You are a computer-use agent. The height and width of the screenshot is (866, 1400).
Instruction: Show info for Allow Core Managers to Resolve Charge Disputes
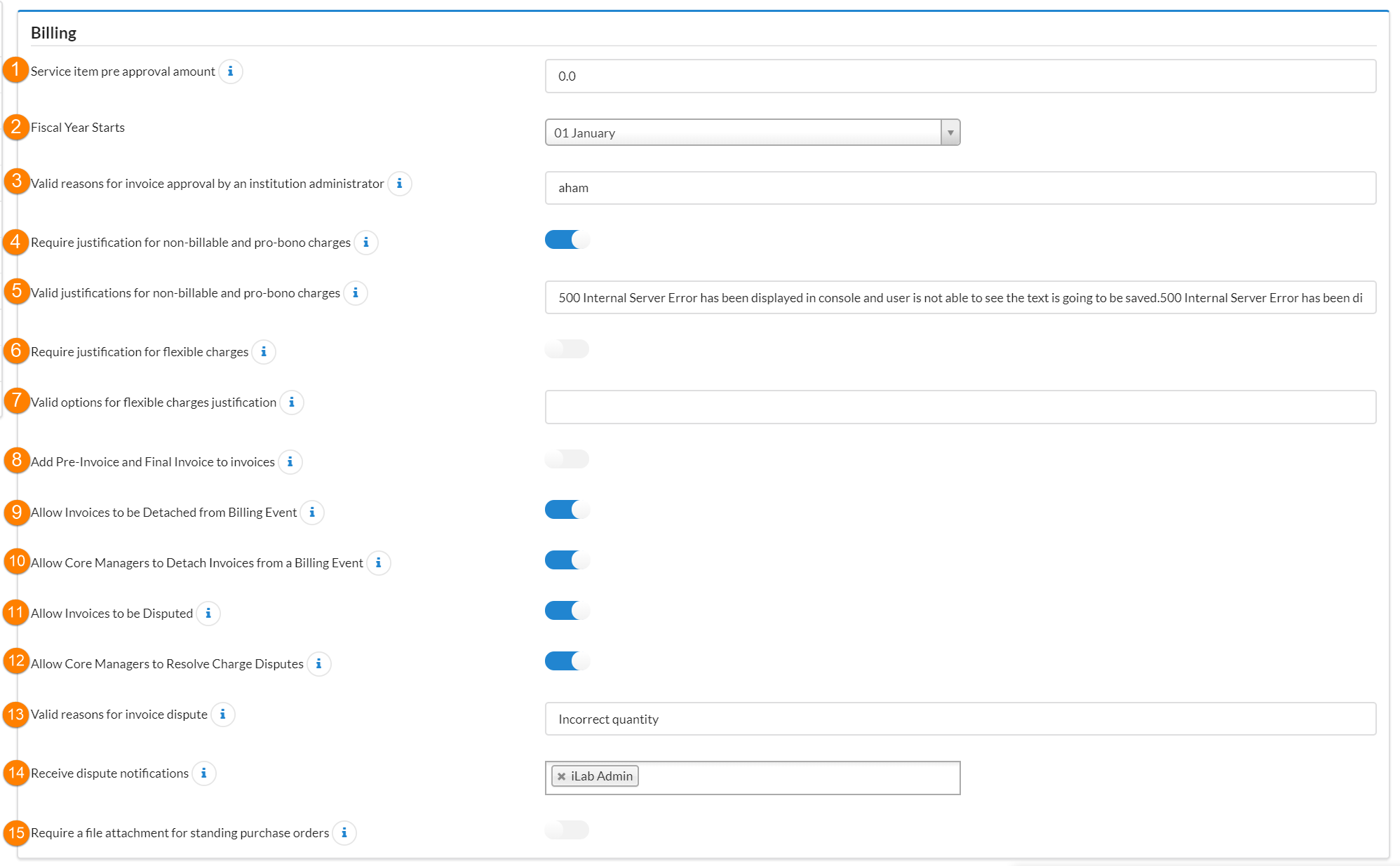click(318, 664)
